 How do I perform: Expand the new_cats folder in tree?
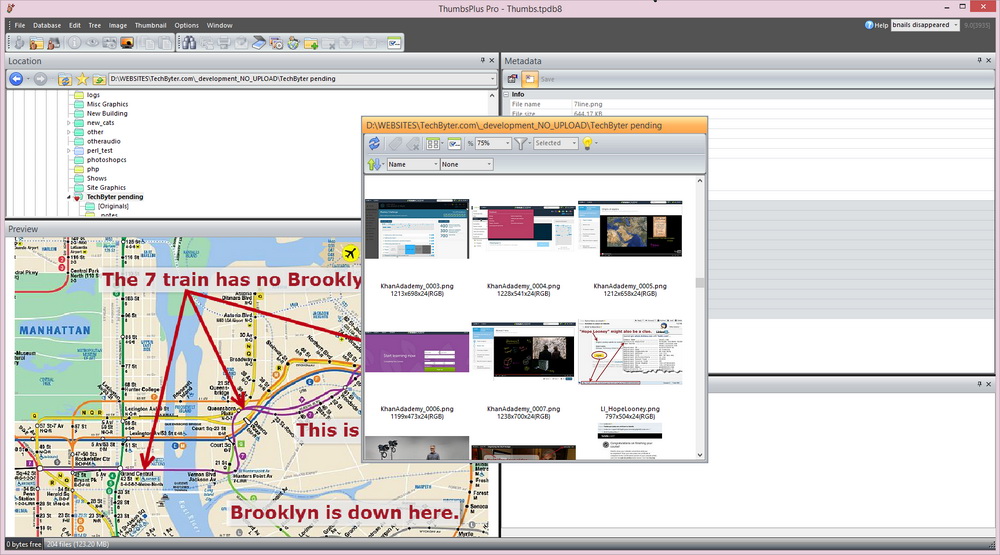coord(69,122)
